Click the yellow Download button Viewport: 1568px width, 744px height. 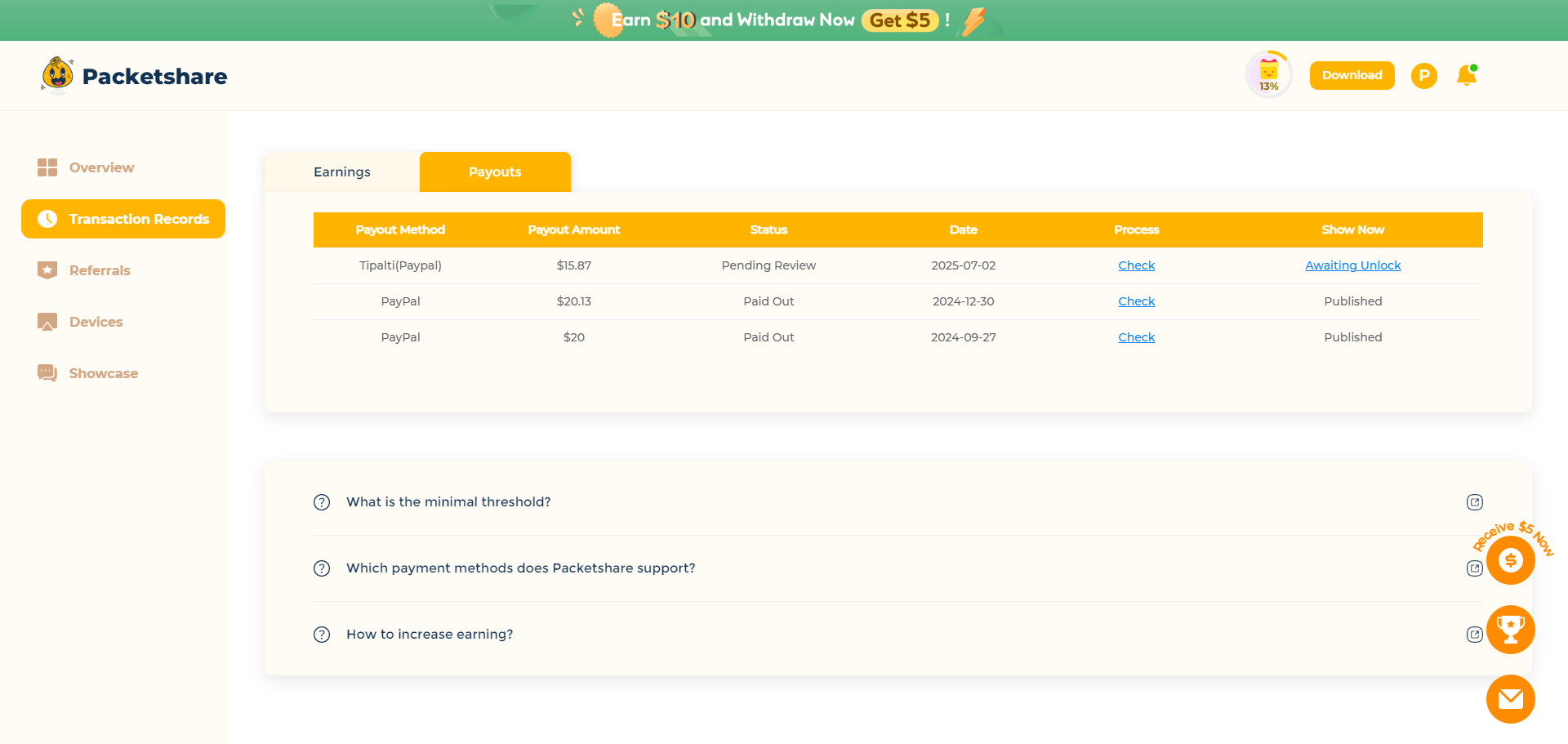(1352, 75)
